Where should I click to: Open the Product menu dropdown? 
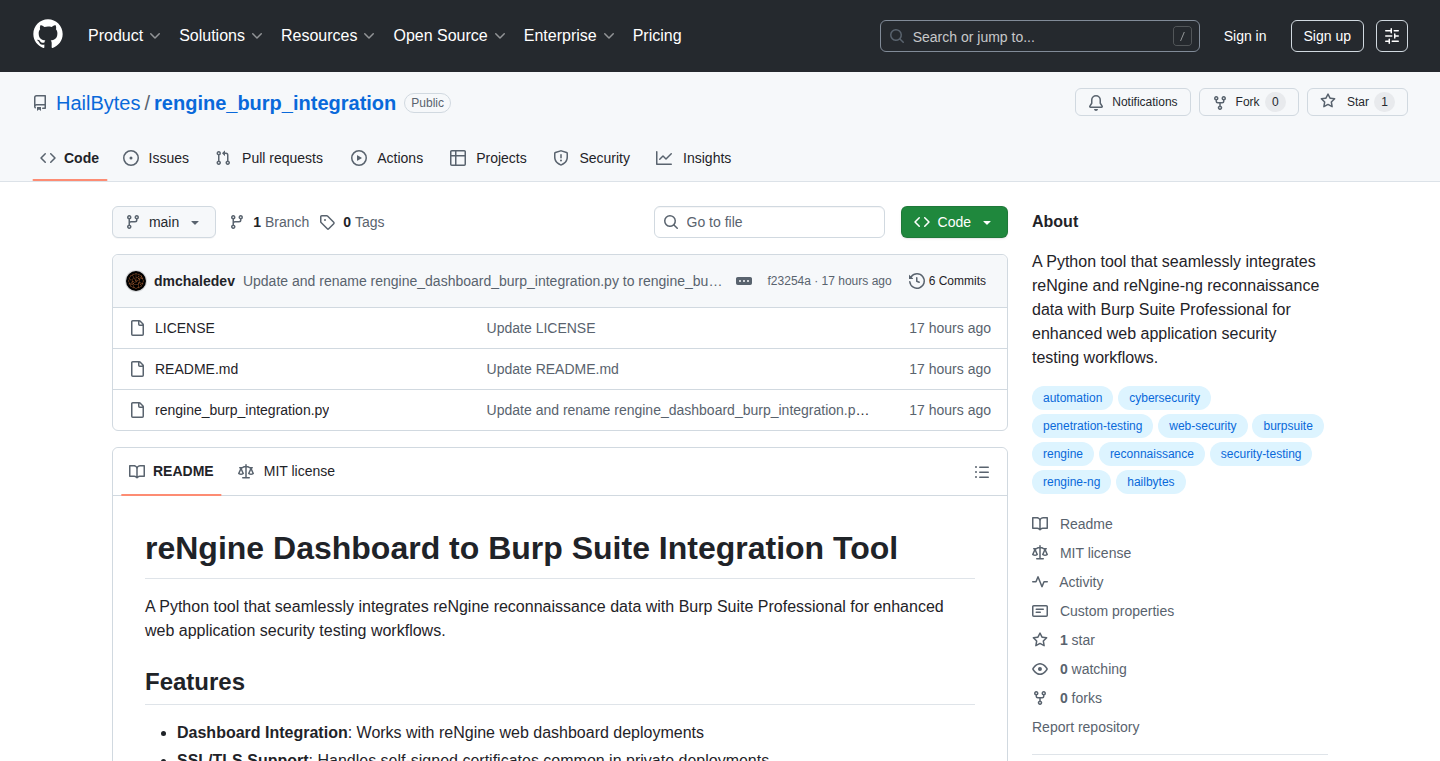pos(124,35)
